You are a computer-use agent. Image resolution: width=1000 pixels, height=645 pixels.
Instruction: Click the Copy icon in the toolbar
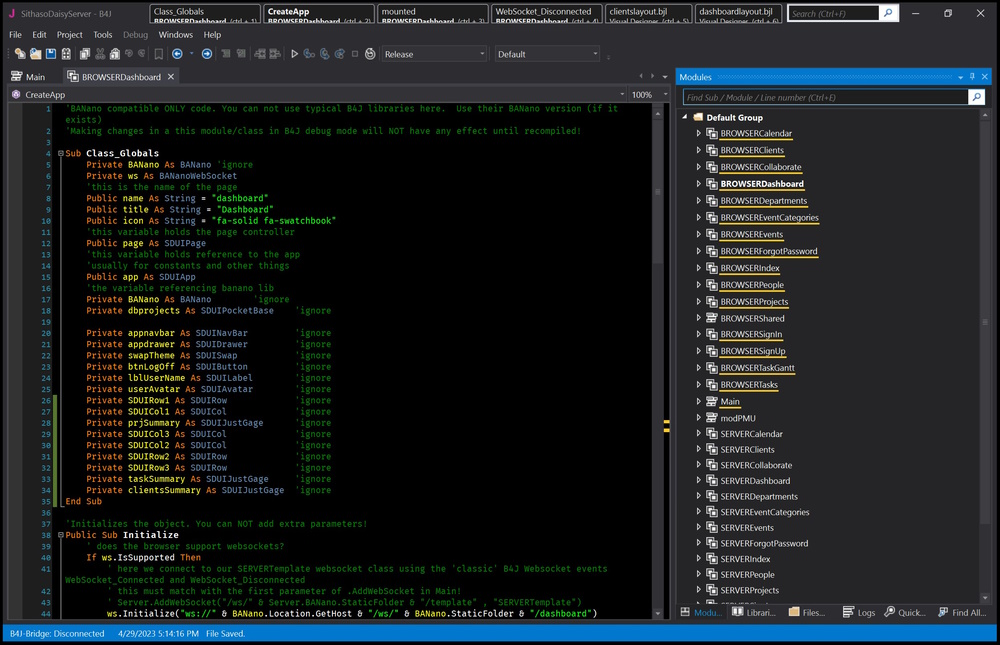[84, 54]
